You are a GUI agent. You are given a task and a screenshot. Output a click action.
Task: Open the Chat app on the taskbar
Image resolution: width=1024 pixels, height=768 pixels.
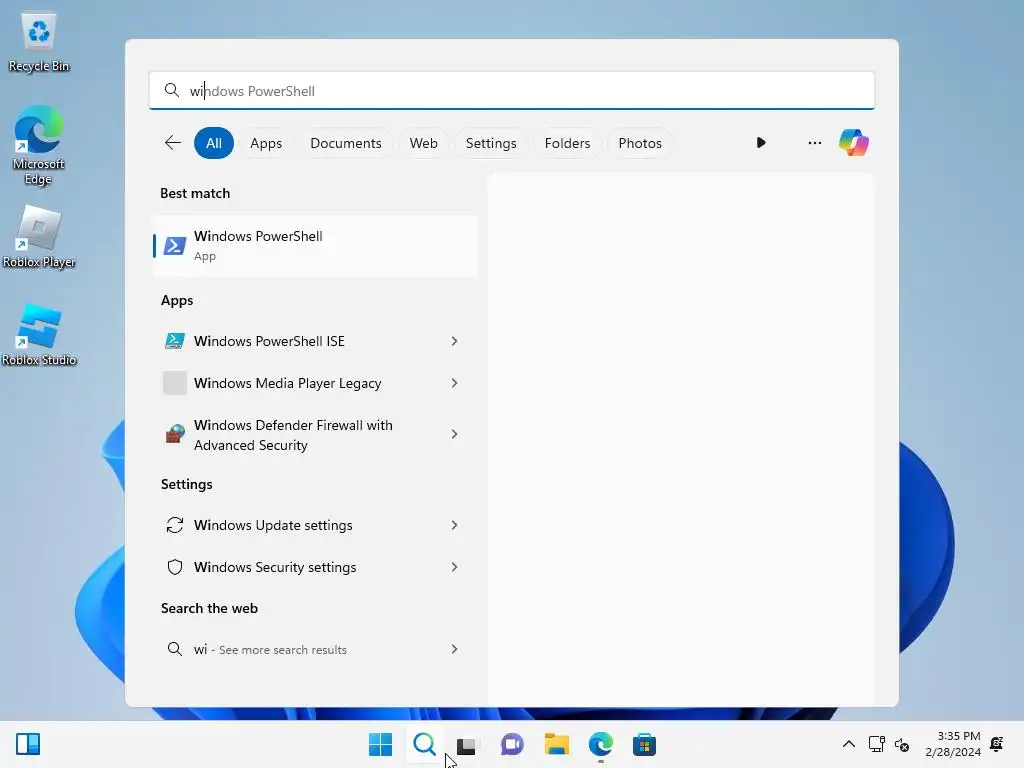(x=512, y=744)
